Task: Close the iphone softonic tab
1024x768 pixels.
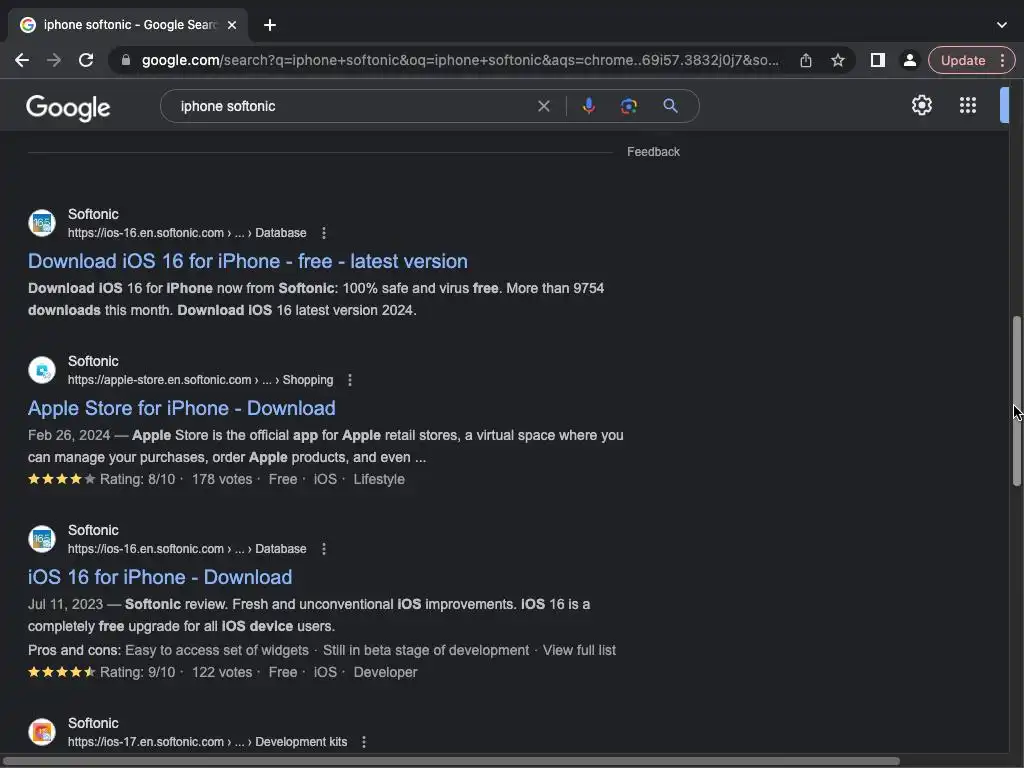Action: 232,25
